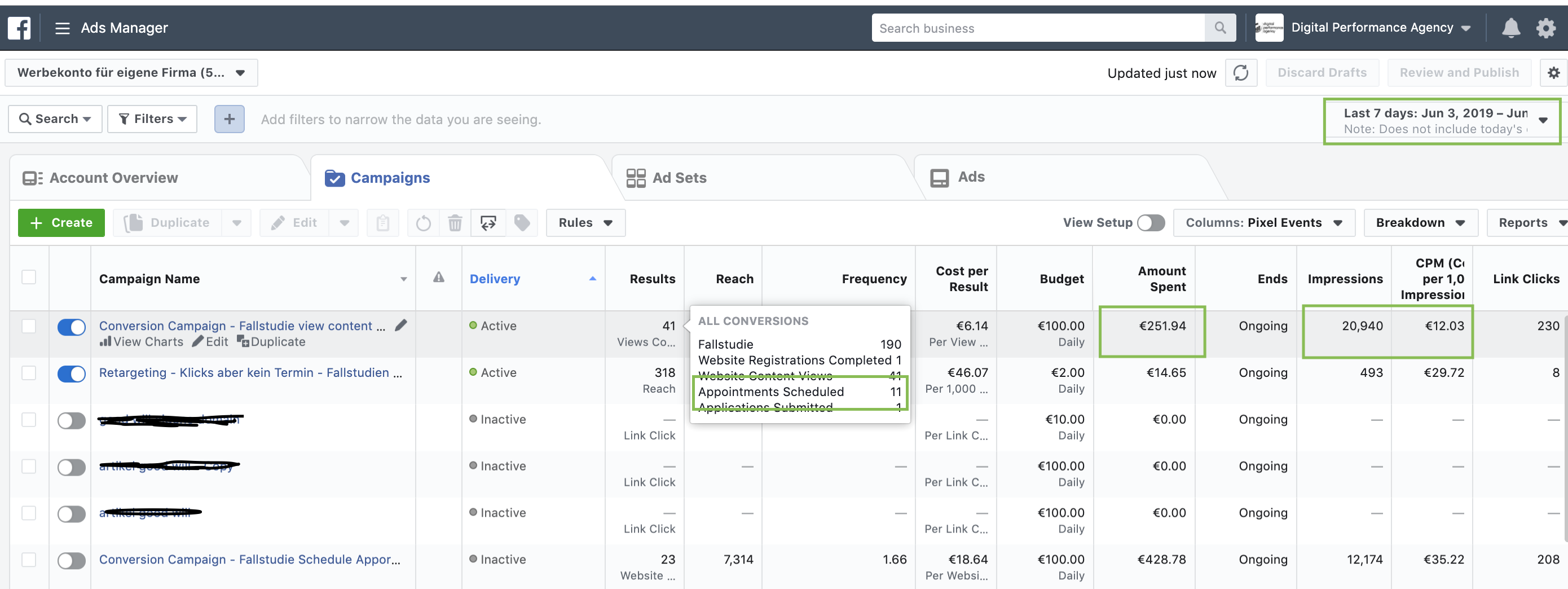
Task: Refresh data with the circular refresh icon
Action: point(1240,73)
